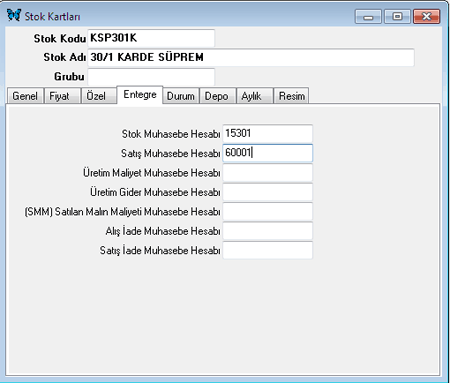This screenshot has height=383, width=450.
Task: Focus Üretim Maliyet Muhasebe Hesabı field
Action: coord(268,172)
